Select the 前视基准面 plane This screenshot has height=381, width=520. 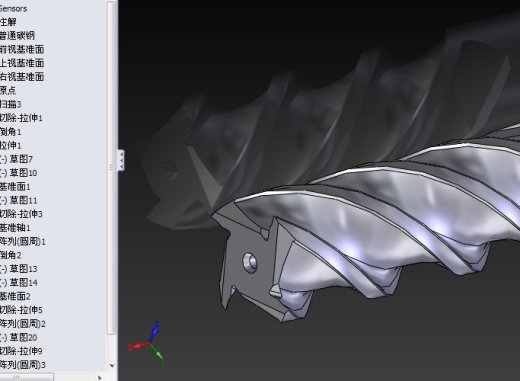(x=22, y=49)
